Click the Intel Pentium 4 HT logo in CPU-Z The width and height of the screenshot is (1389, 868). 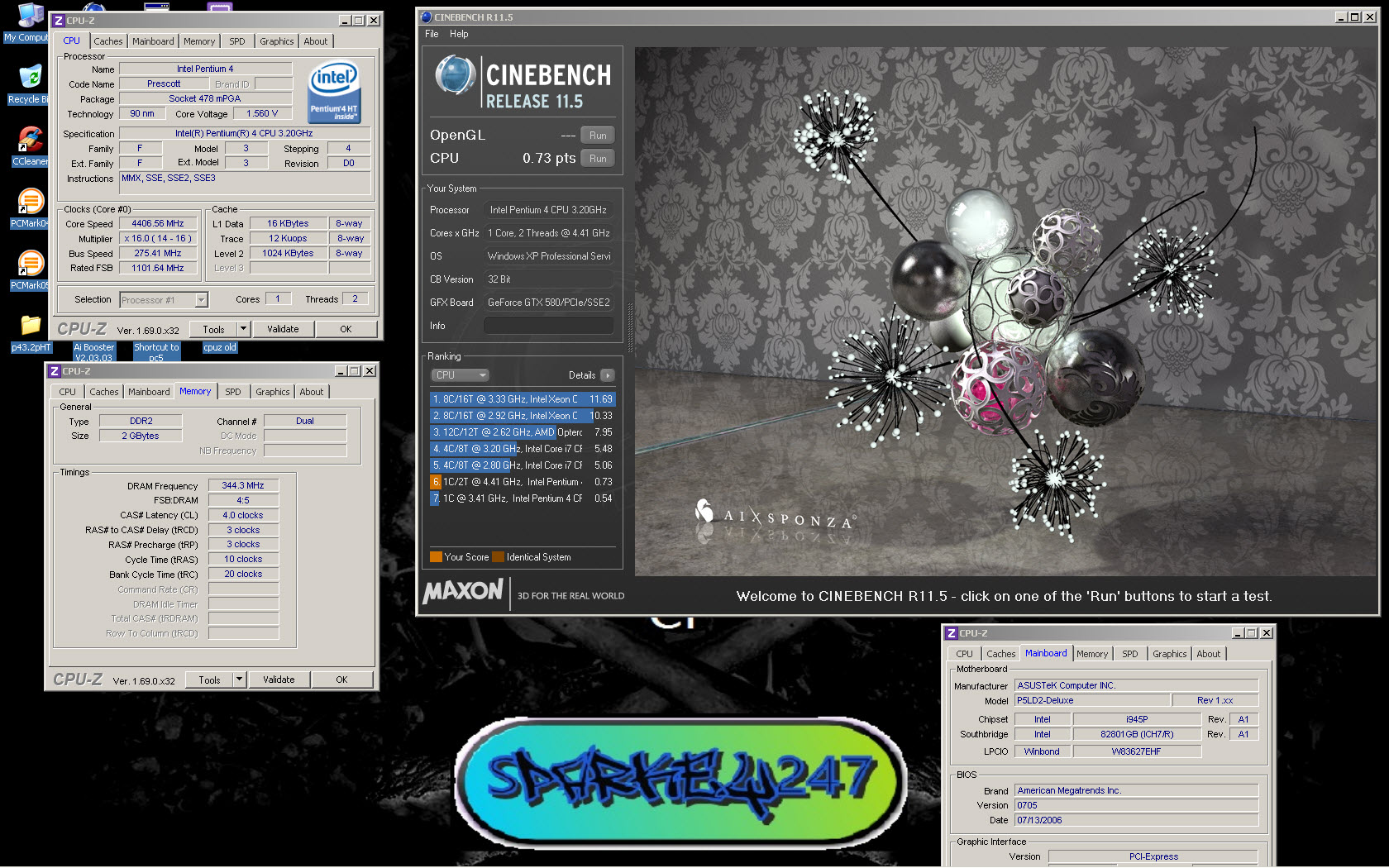coord(334,92)
